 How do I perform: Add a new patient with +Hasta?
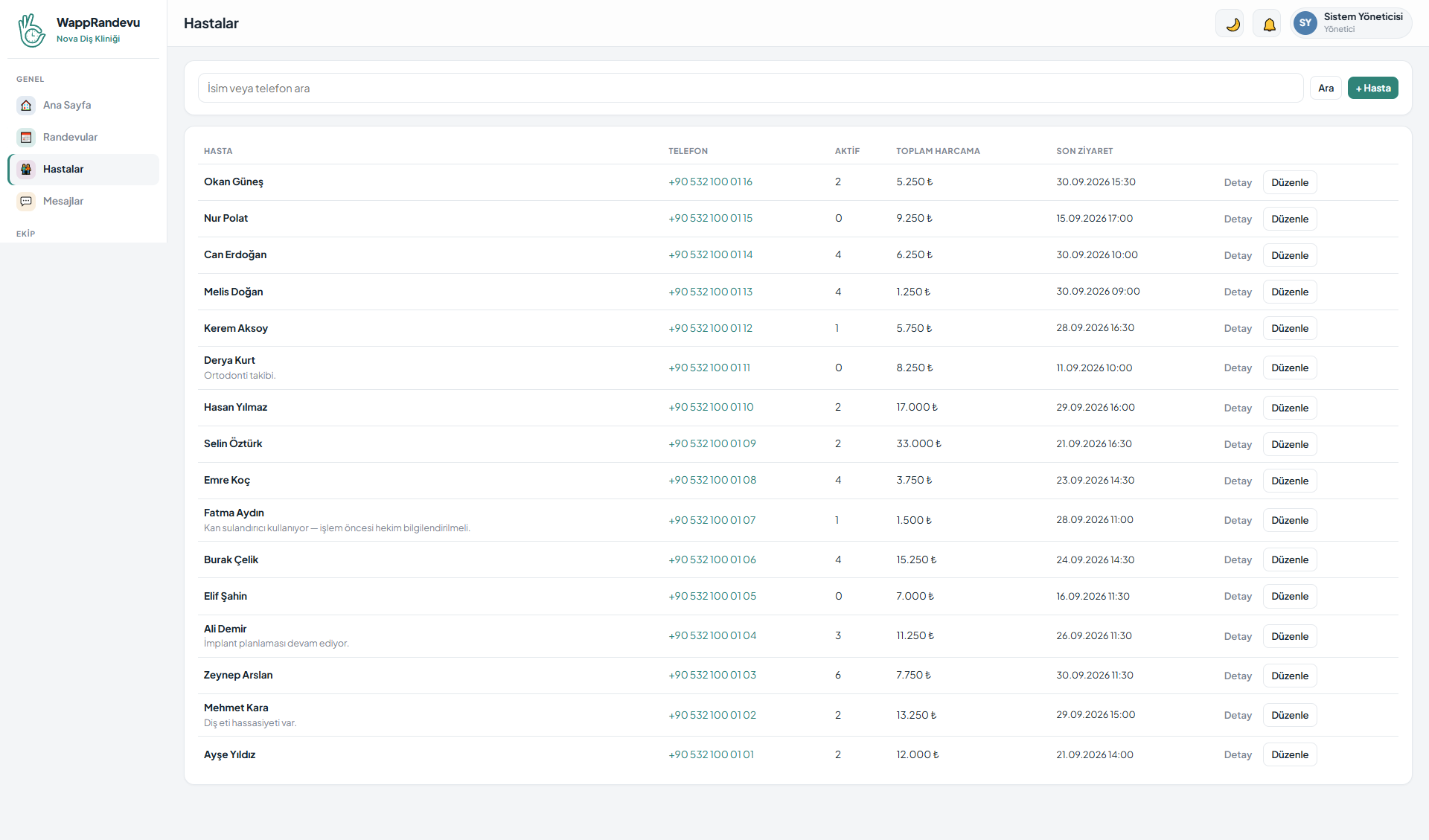coord(1372,88)
